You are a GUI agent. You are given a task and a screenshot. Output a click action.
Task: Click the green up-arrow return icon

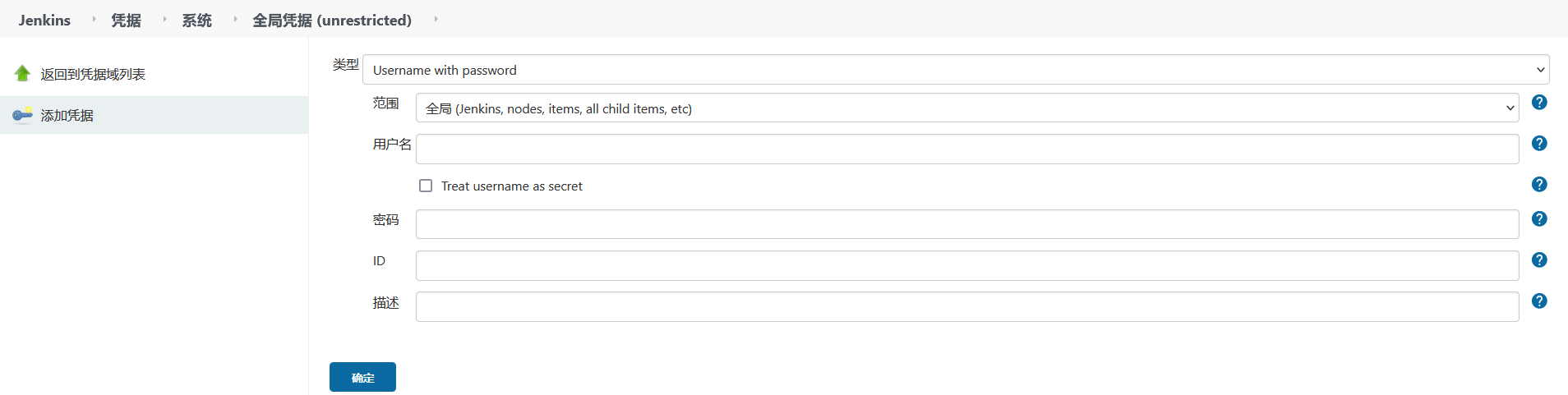click(x=22, y=74)
